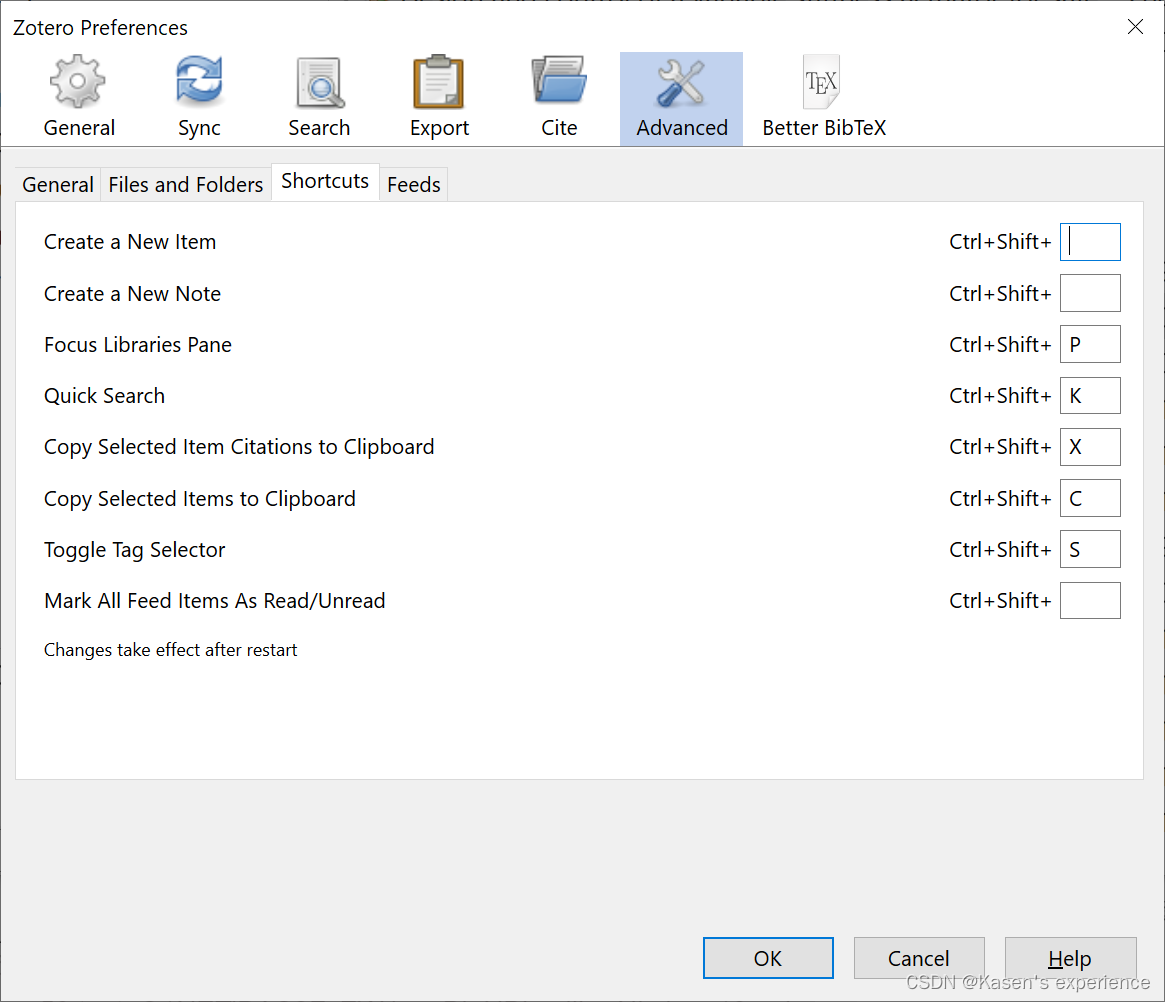Edit the Focus Libraries Pane shortcut field

(1090, 345)
